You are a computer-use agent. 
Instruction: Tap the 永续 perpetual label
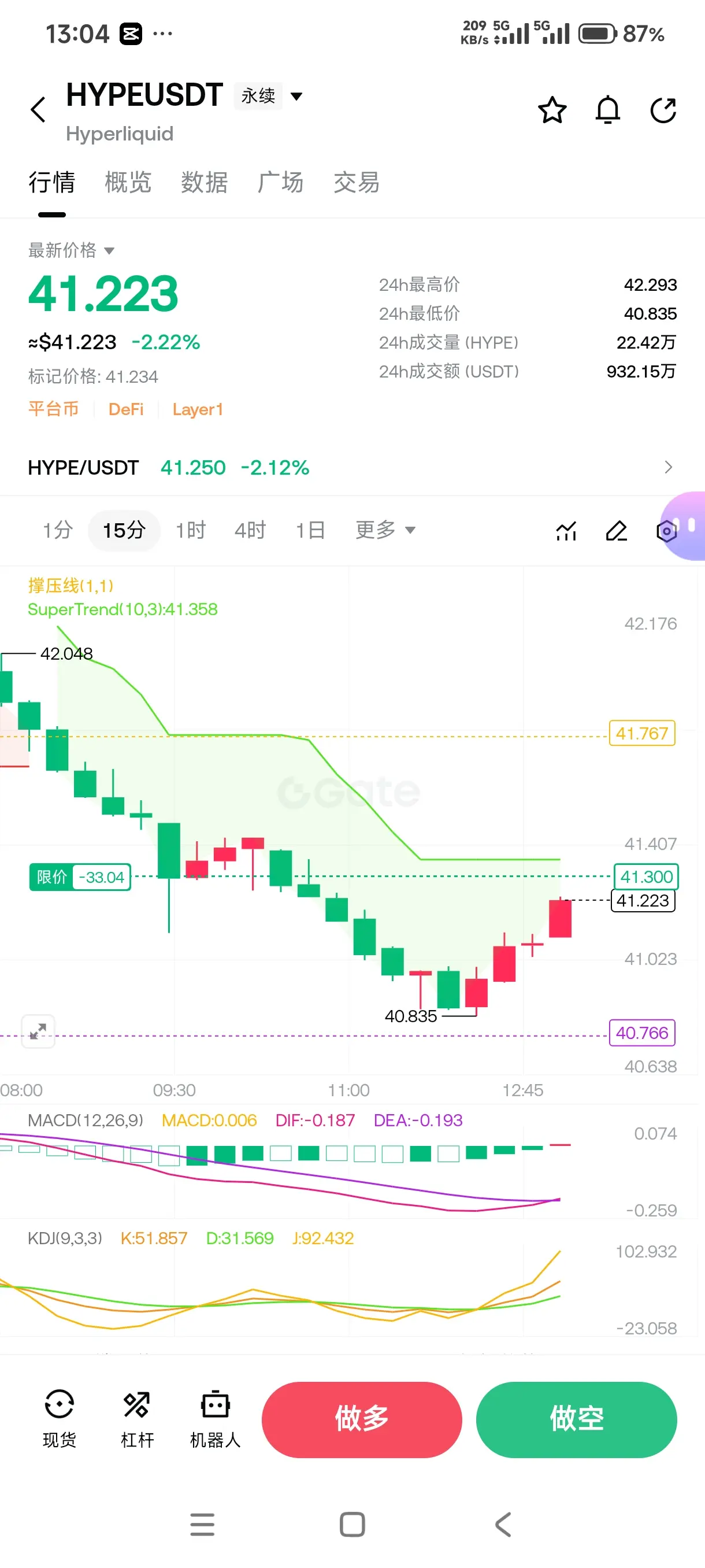coord(258,95)
